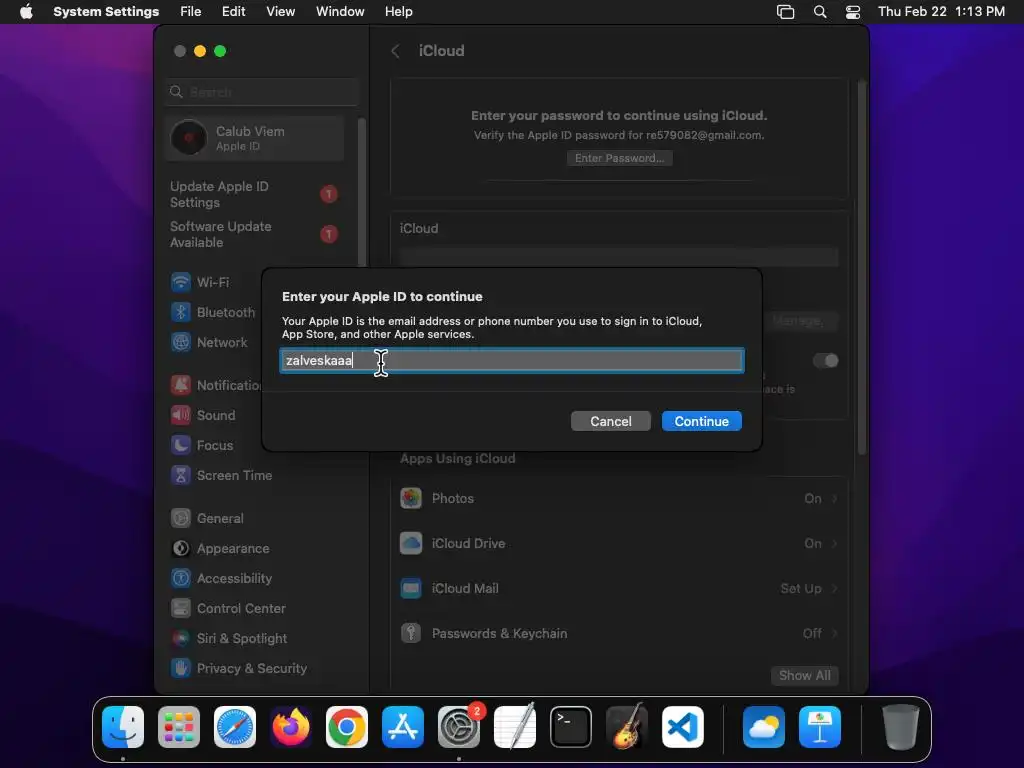1024x768 pixels.
Task: Expand the Passwords & Keychain row chevron
Action: click(835, 633)
